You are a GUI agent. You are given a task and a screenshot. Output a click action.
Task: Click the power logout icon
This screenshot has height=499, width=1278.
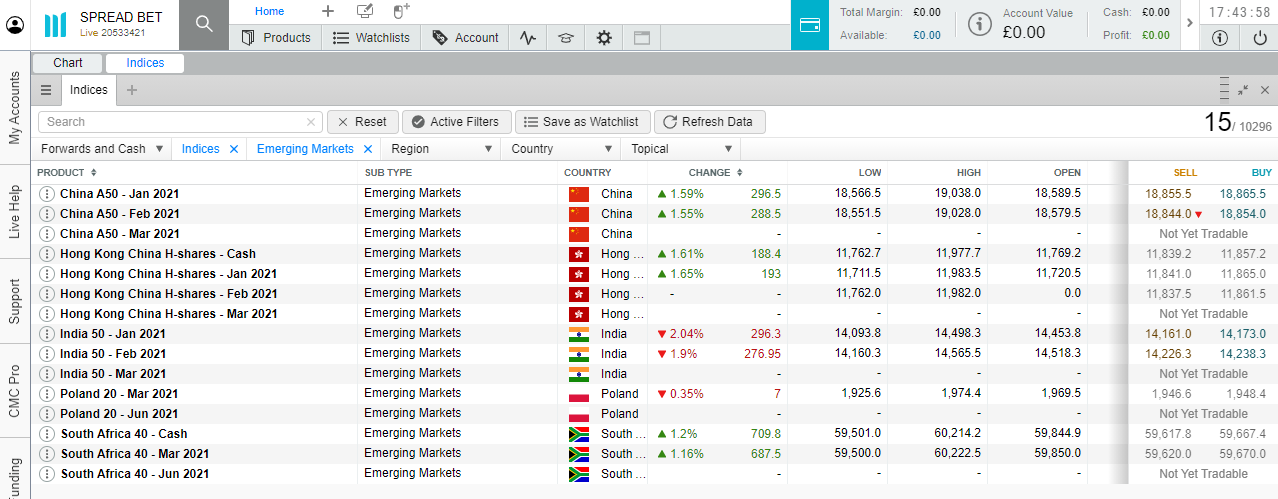[x=1259, y=38]
